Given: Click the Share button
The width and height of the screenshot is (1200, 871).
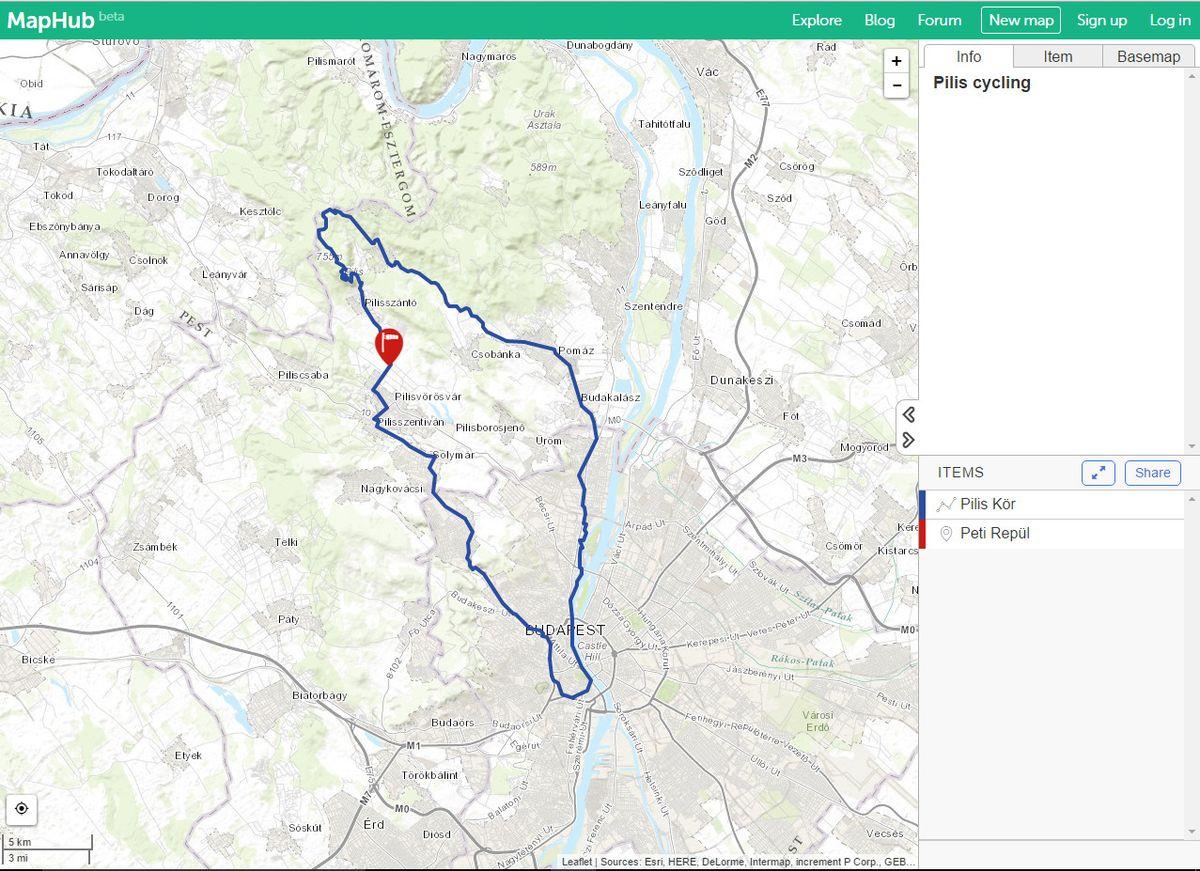Looking at the screenshot, I should coord(1152,473).
